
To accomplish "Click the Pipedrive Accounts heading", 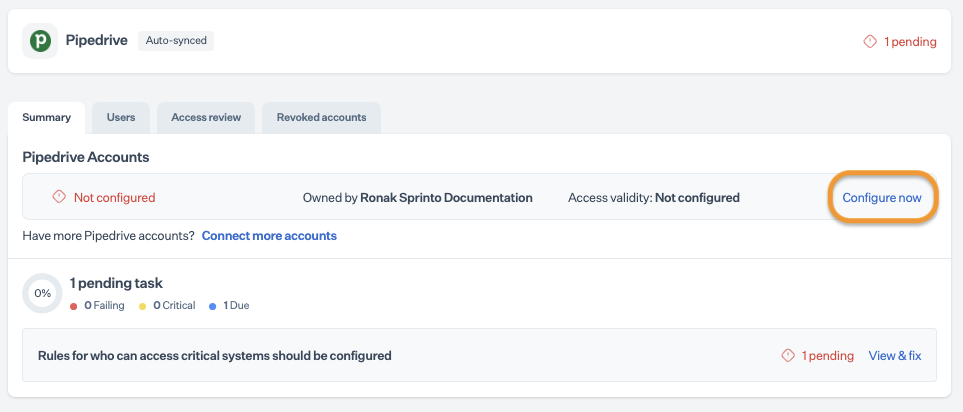I will (x=86, y=157).
